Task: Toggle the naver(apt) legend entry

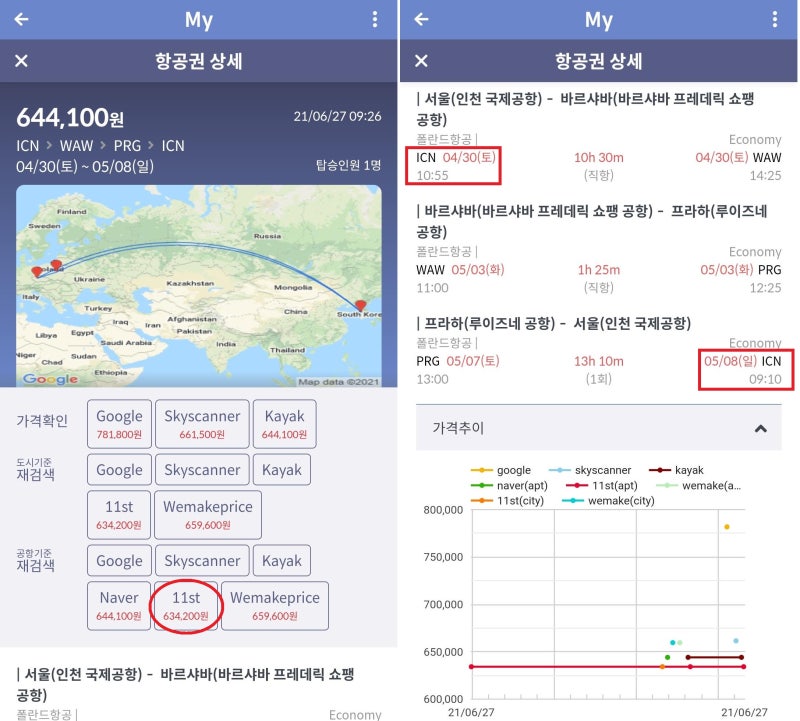Action: (x=514, y=485)
